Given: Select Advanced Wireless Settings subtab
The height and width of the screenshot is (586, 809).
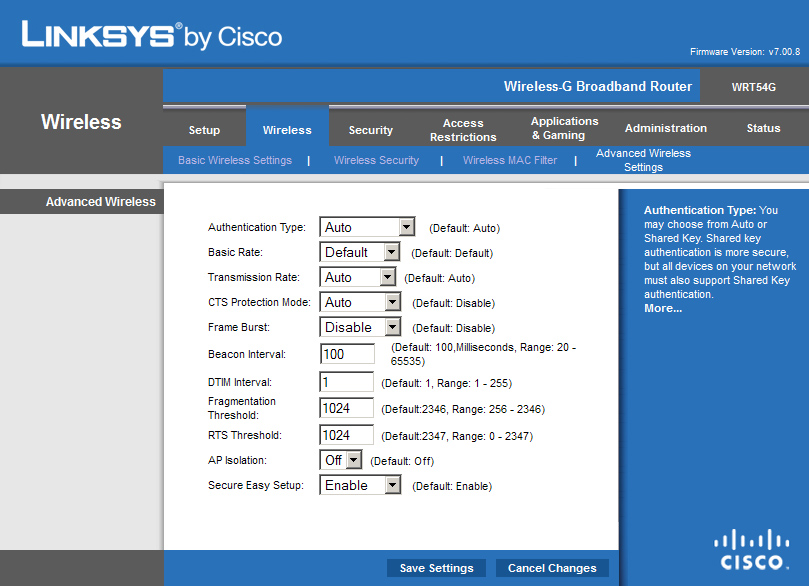Looking at the screenshot, I should 643,160.
